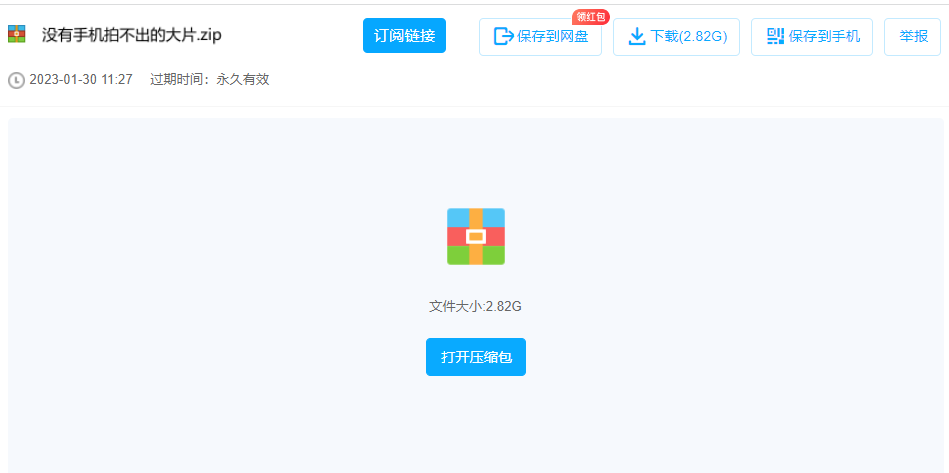The height and width of the screenshot is (473, 949).
Task: Click the 文件大小:2.82G label
Action: coord(475,306)
